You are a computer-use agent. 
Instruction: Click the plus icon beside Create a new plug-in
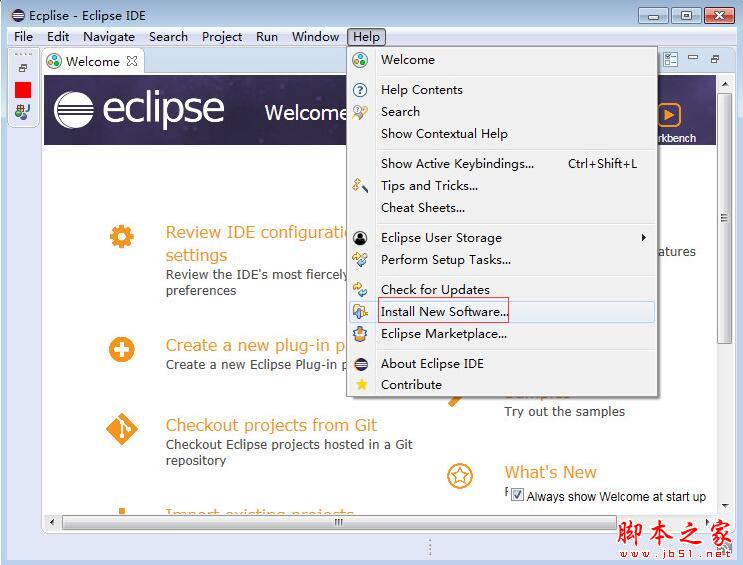pos(122,350)
